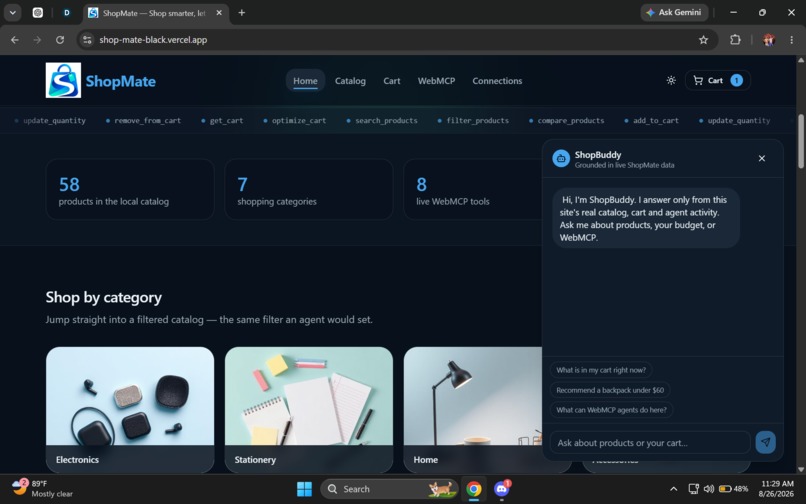
Task: Open the Cart nav item
Action: [392, 81]
